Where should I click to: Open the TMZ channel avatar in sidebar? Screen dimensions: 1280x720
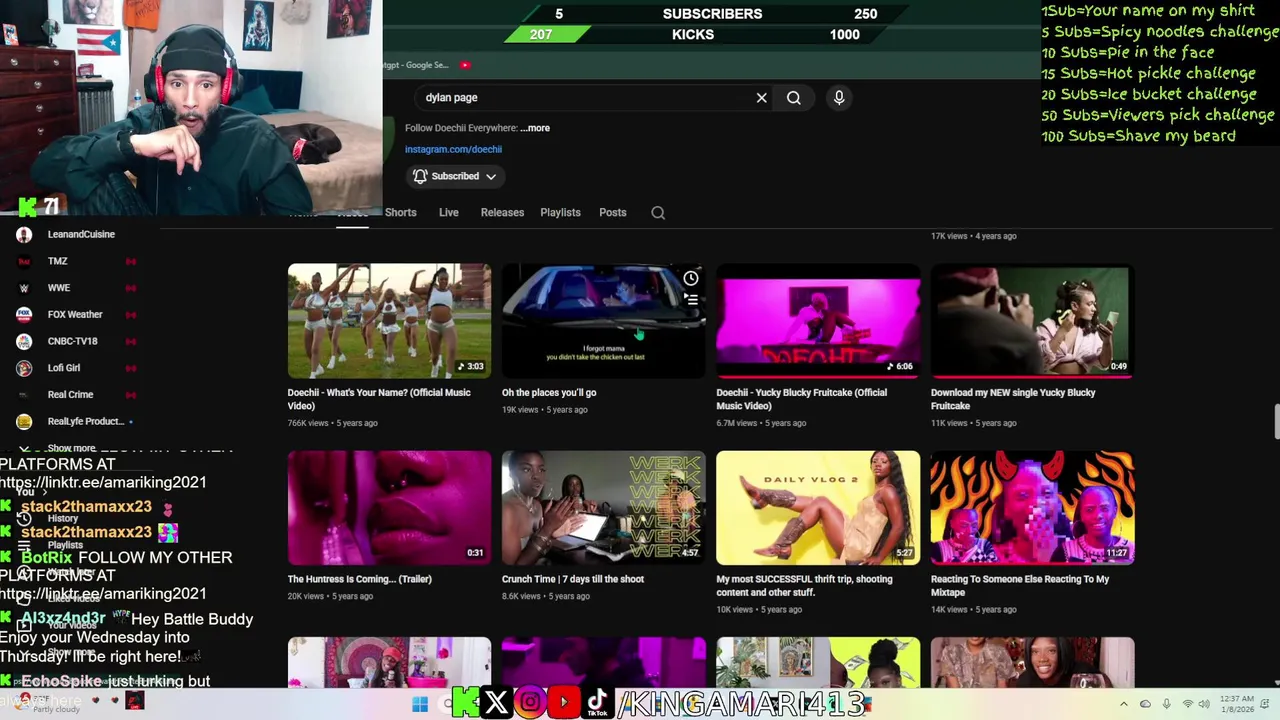click(x=24, y=261)
